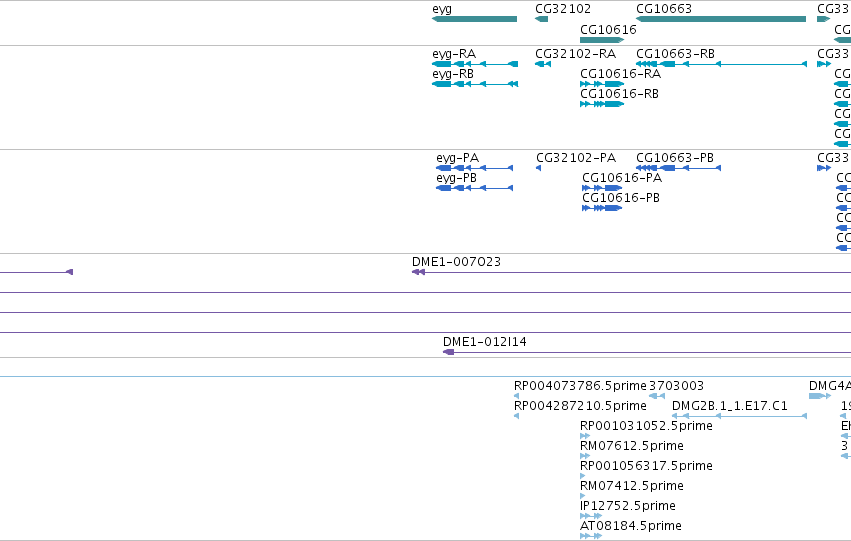Screen dimensions: 851x541
Task: Select the eyg-PB protein label
Action: point(456,178)
